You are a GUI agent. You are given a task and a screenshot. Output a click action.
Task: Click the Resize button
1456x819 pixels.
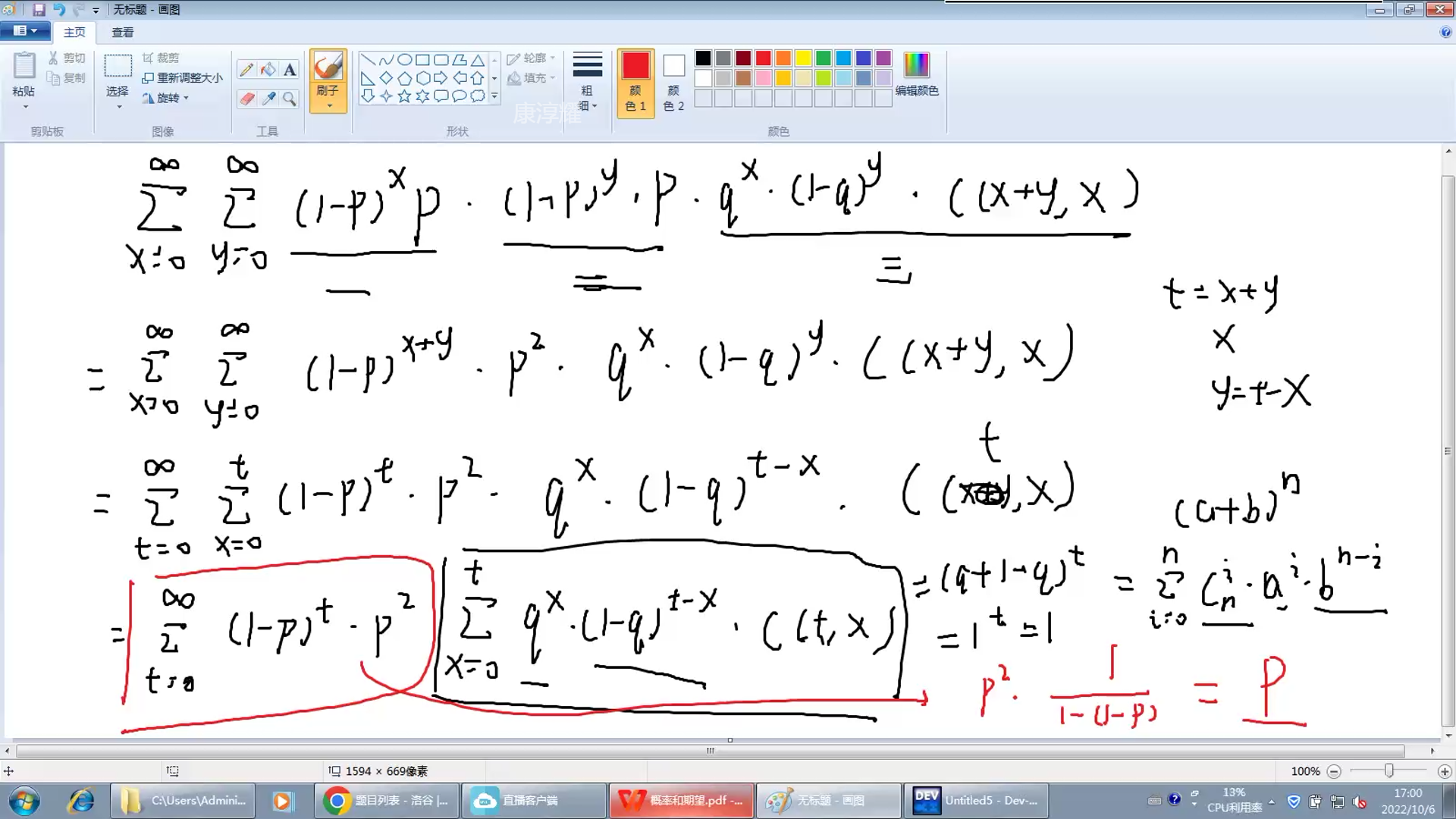(183, 77)
